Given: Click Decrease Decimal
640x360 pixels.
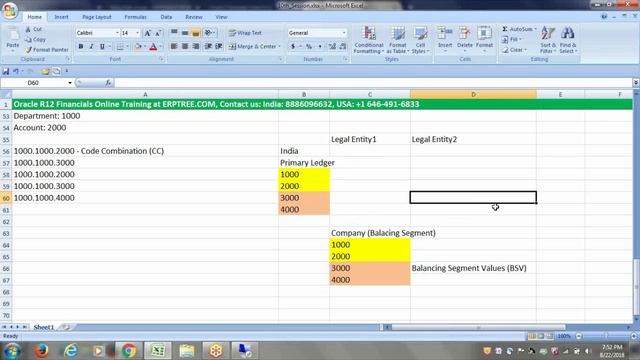Looking at the screenshot, I should pyautogui.click(x=343, y=47).
